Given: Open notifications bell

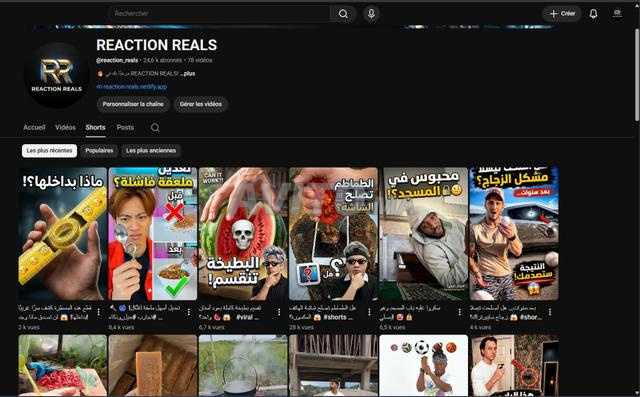Looking at the screenshot, I should [x=593, y=14].
